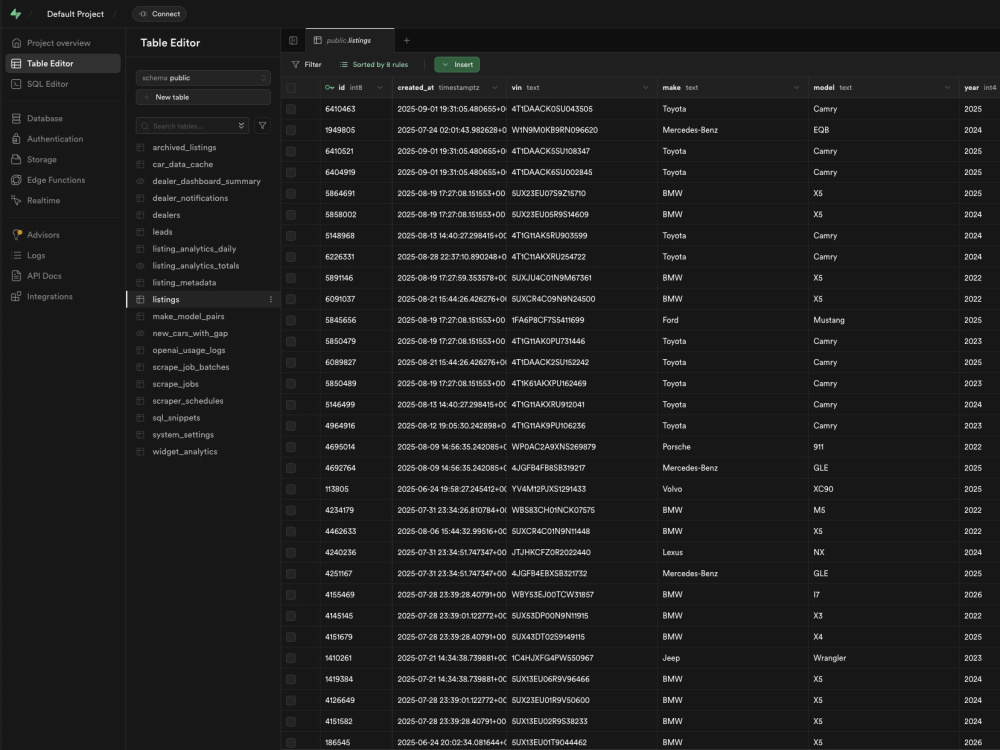
Task: Click the table list filter funnel icon
Action: pyautogui.click(x=262, y=126)
